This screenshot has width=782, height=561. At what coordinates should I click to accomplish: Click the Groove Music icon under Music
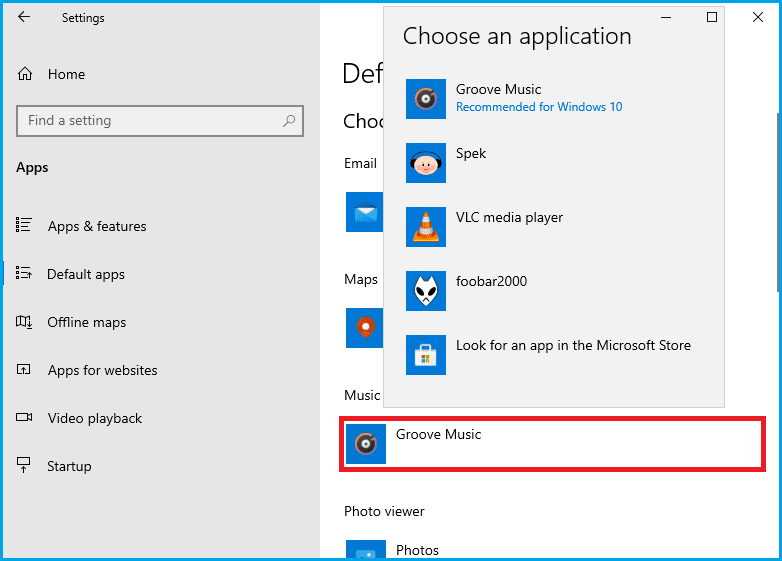366,444
